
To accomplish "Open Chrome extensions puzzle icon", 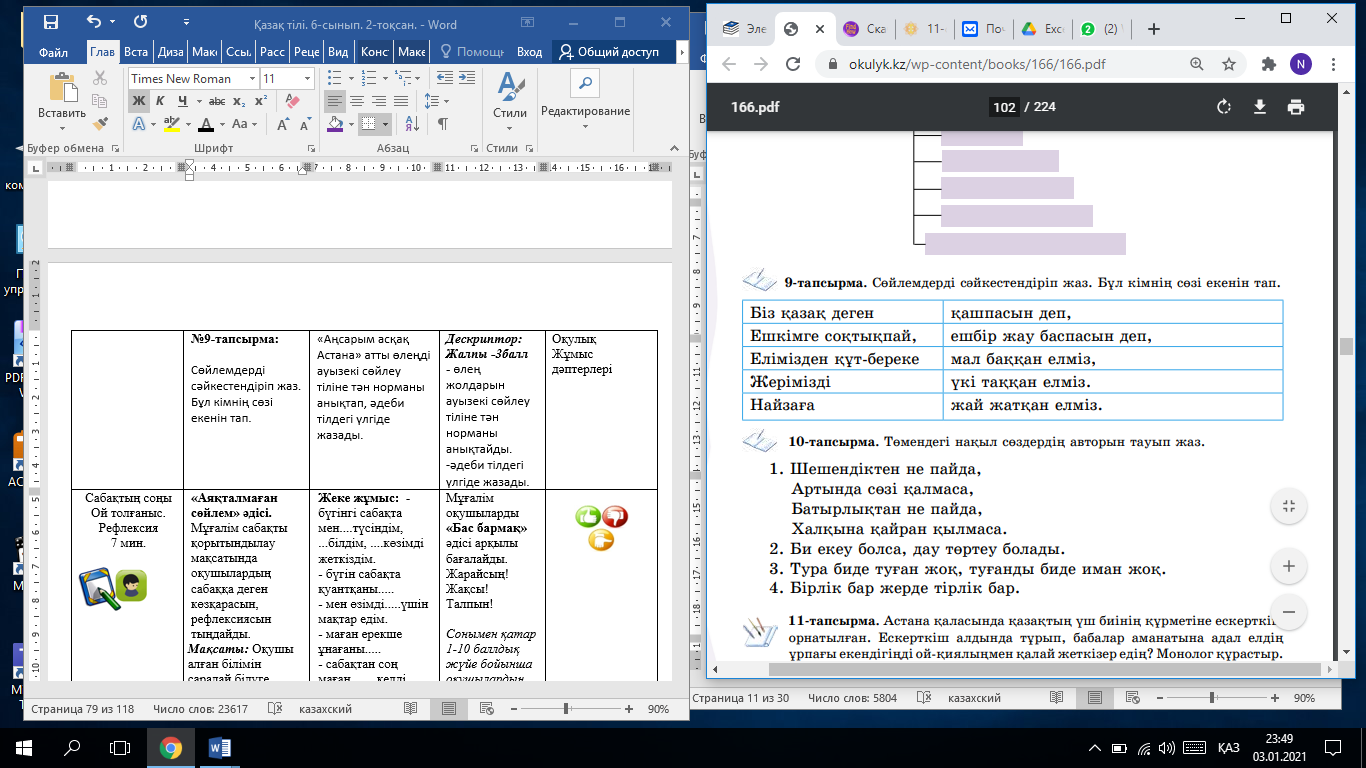I will [x=1269, y=64].
